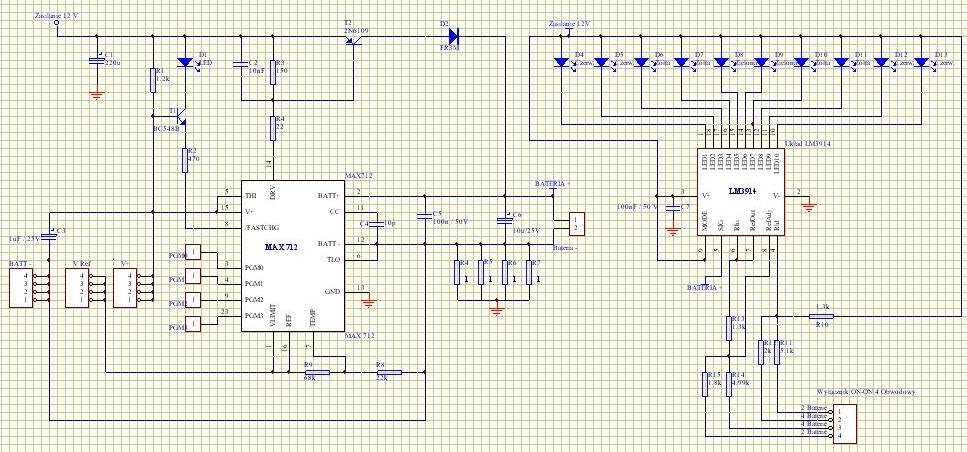Select the V Ref four-pin header

click(75, 287)
